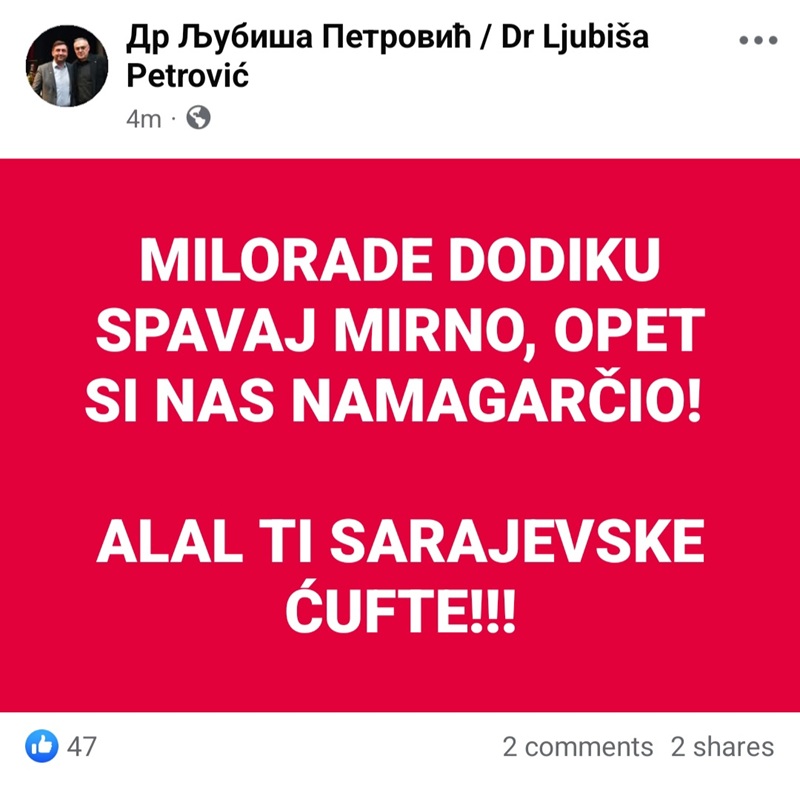Click the blue thumbs-up like reaction icon
Viewport: 800px width, 790px height.
coord(42,746)
